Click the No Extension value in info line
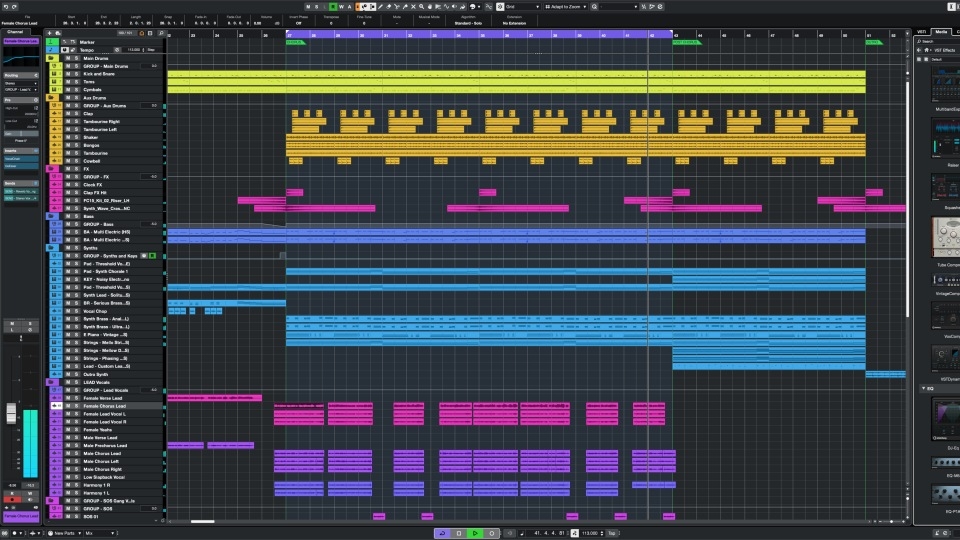This screenshot has width=960, height=540. point(514,23)
